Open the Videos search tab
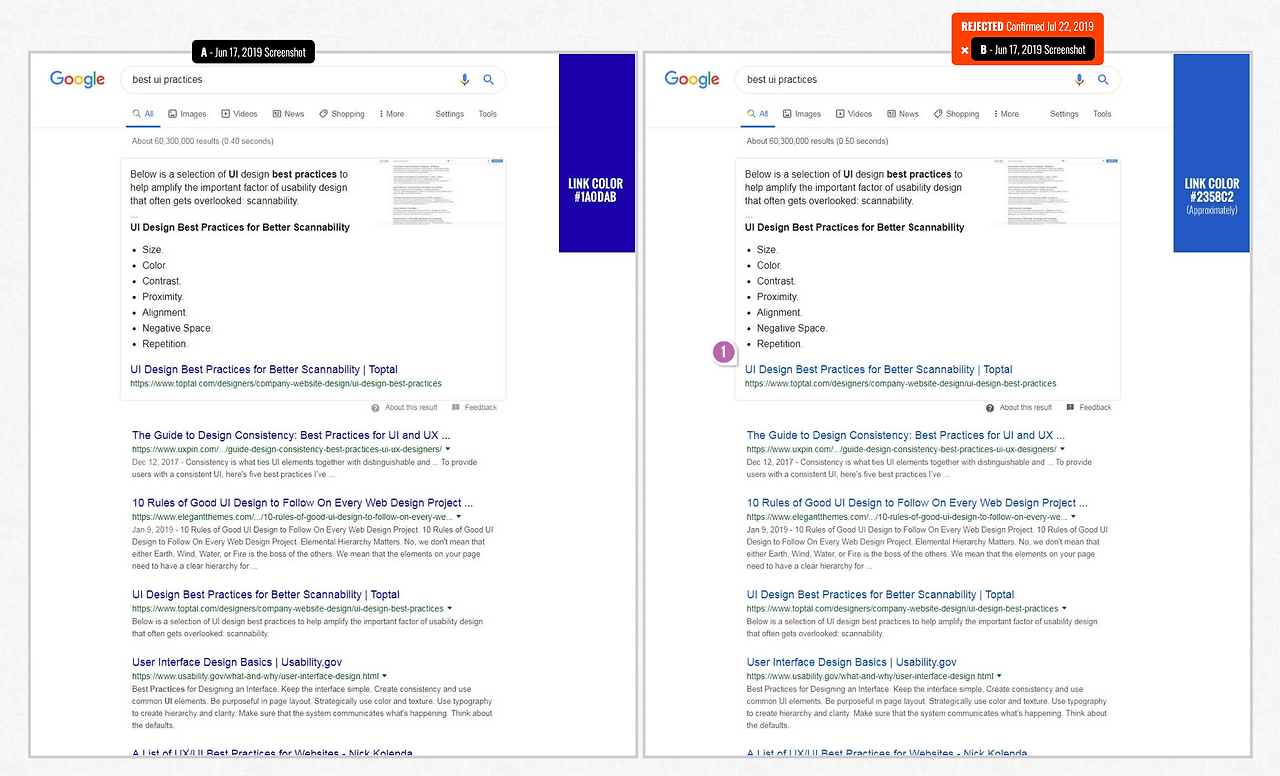The height and width of the screenshot is (776, 1280). coord(239,113)
